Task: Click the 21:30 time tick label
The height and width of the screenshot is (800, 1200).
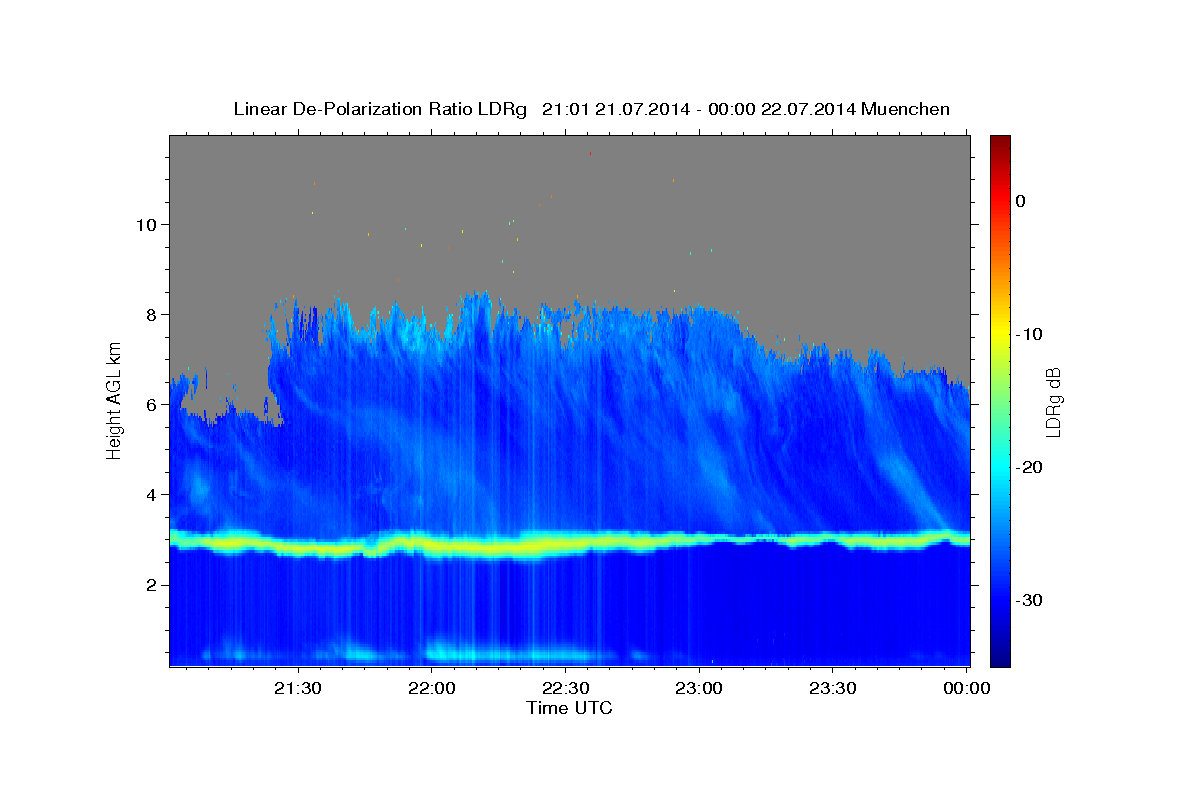Action: [x=298, y=688]
